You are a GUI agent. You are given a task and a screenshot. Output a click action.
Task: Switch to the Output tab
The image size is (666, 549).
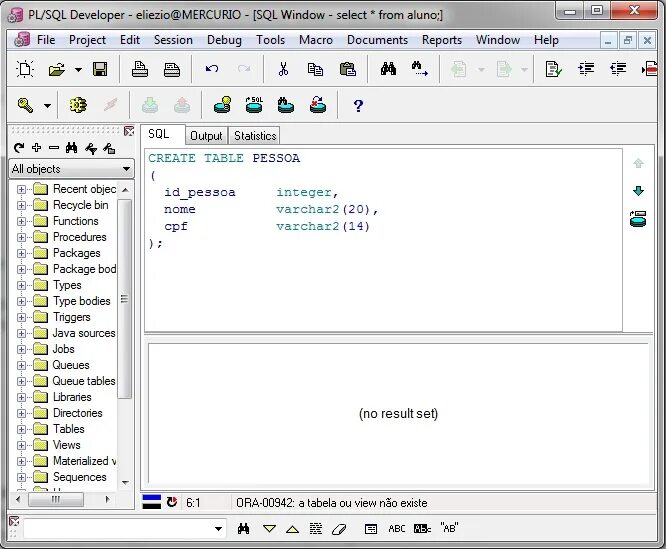206,136
